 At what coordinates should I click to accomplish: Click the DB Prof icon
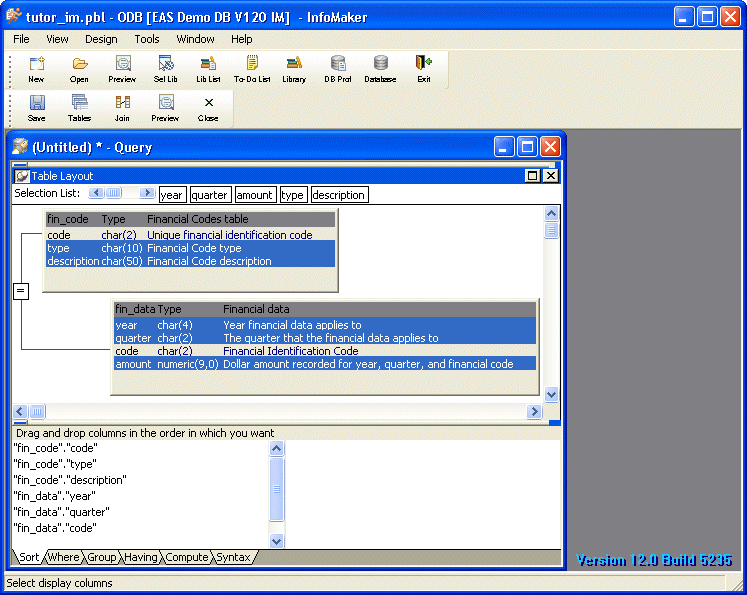[338, 69]
